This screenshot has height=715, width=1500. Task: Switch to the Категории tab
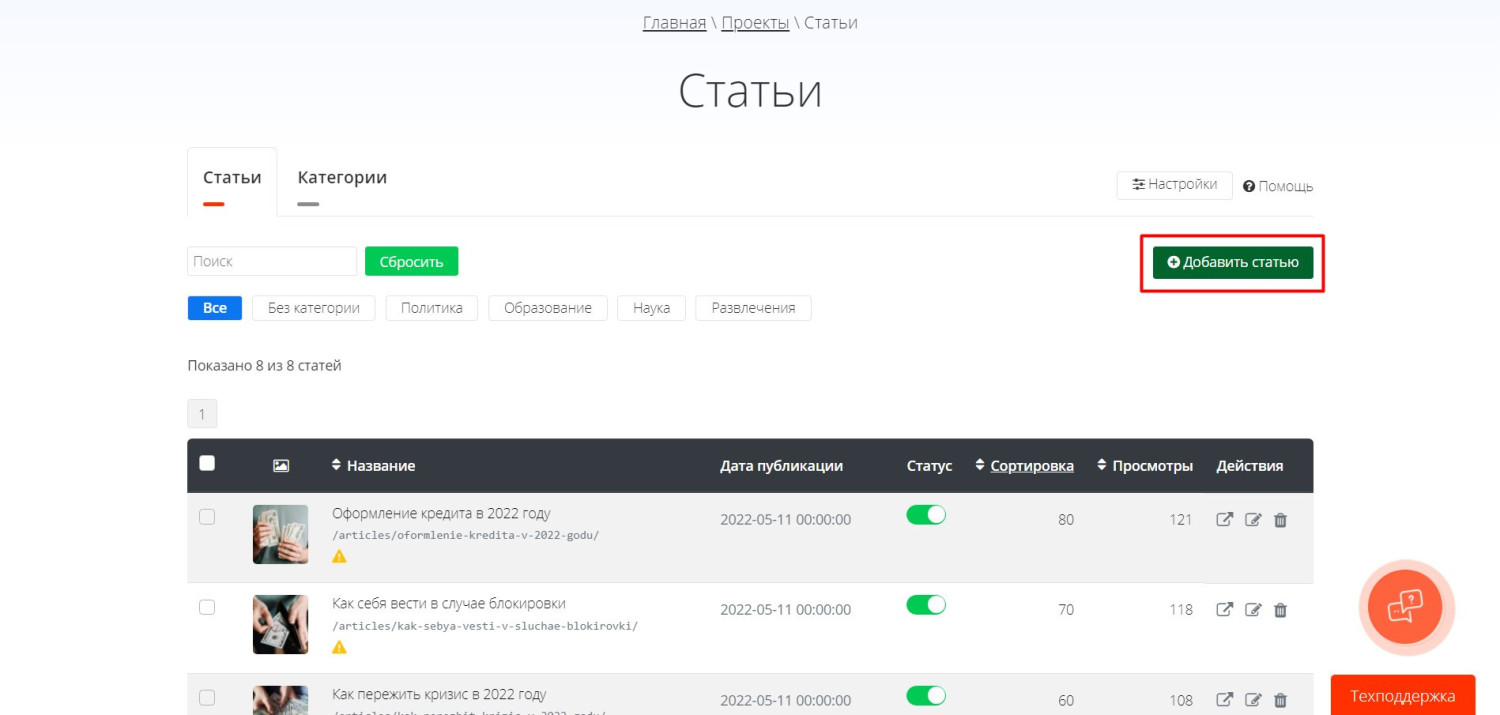click(x=342, y=178)
